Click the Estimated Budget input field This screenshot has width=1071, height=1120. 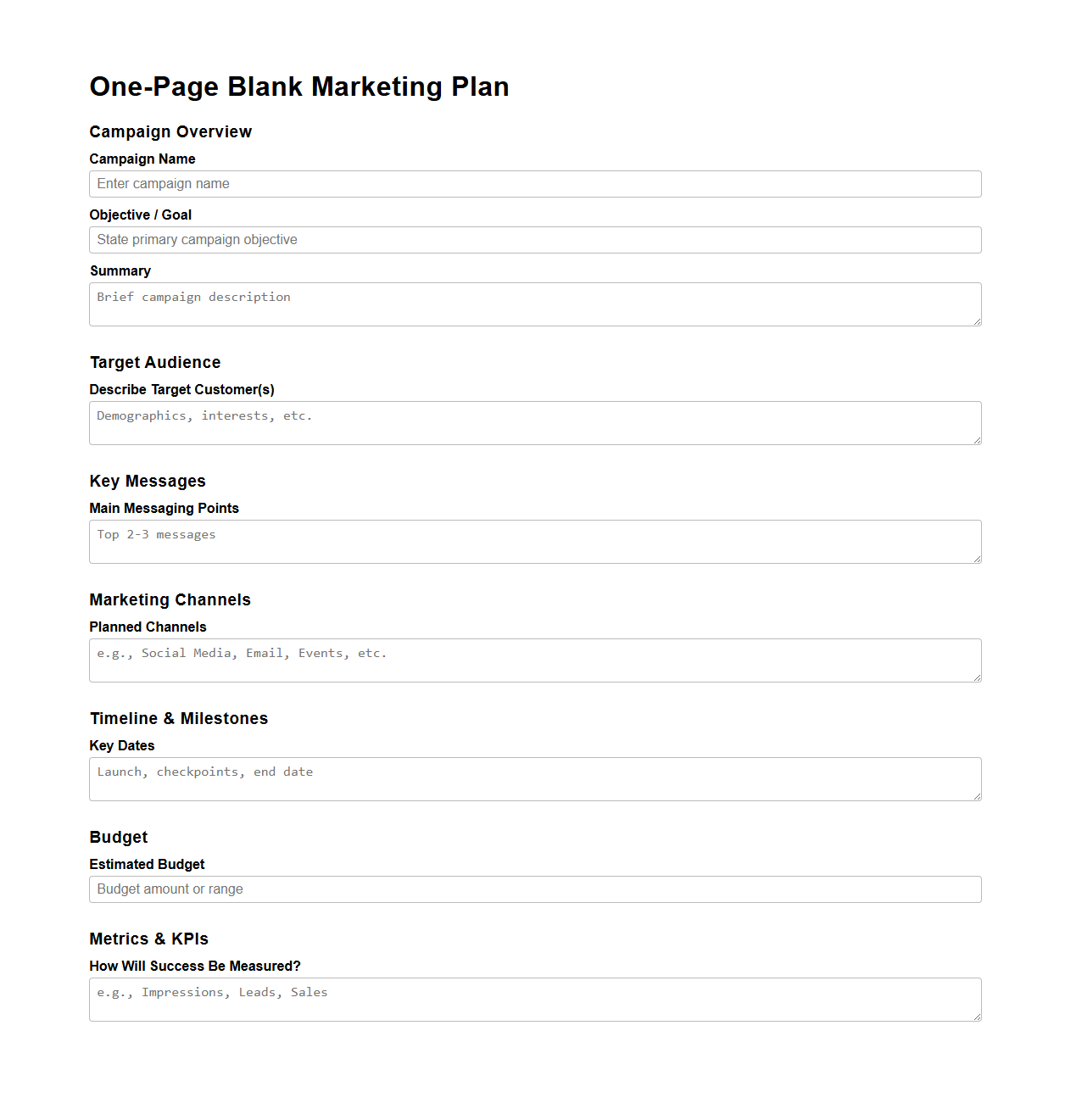[534, 889]
